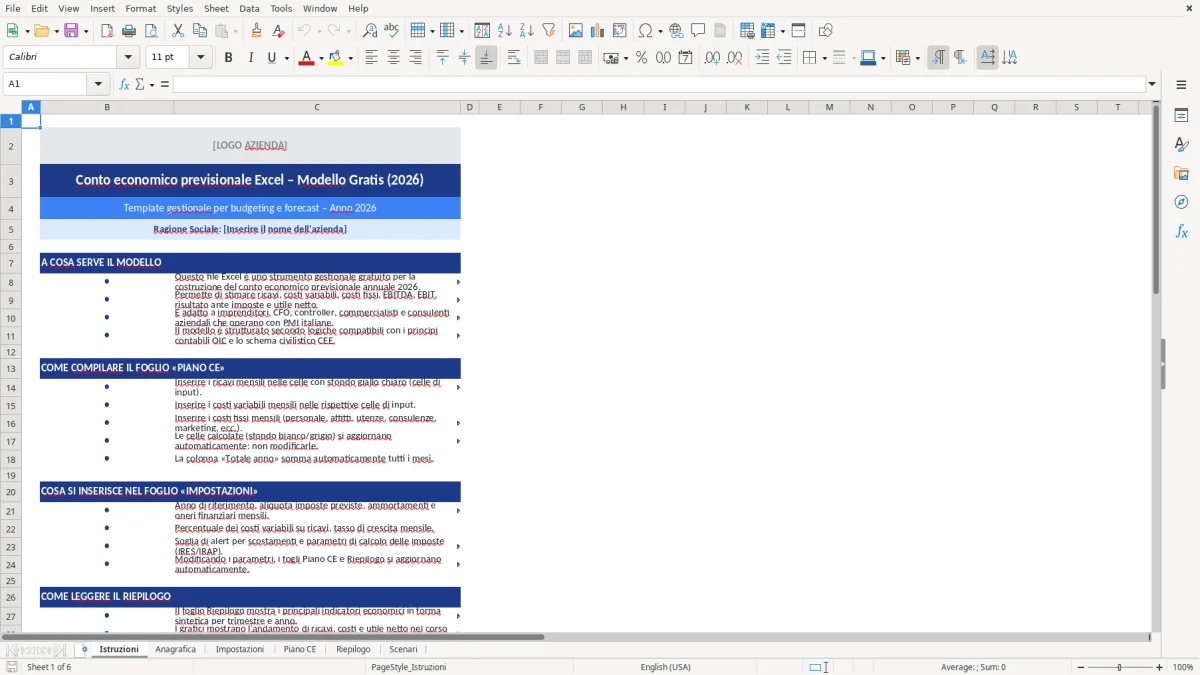Image resolution: width=1200 pixels, height=675 pixels.
Task: Switch to the Piano CE sheet tab
Action: pyautogui.click(x=300, y=649)
